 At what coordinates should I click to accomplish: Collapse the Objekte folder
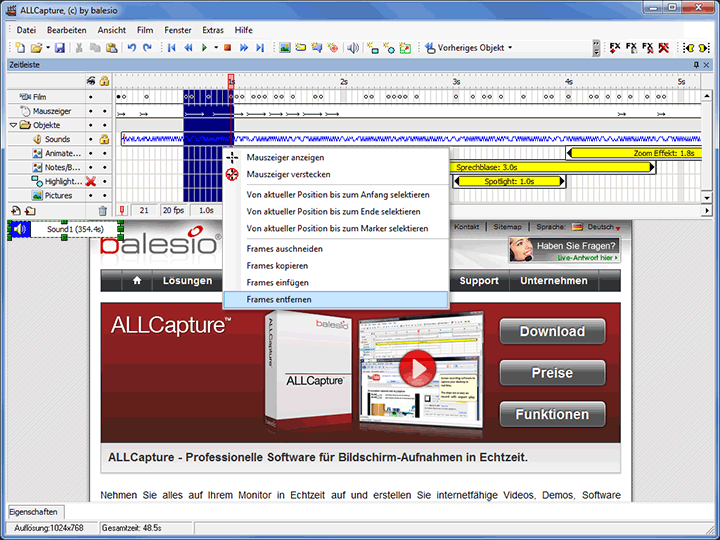13,125
